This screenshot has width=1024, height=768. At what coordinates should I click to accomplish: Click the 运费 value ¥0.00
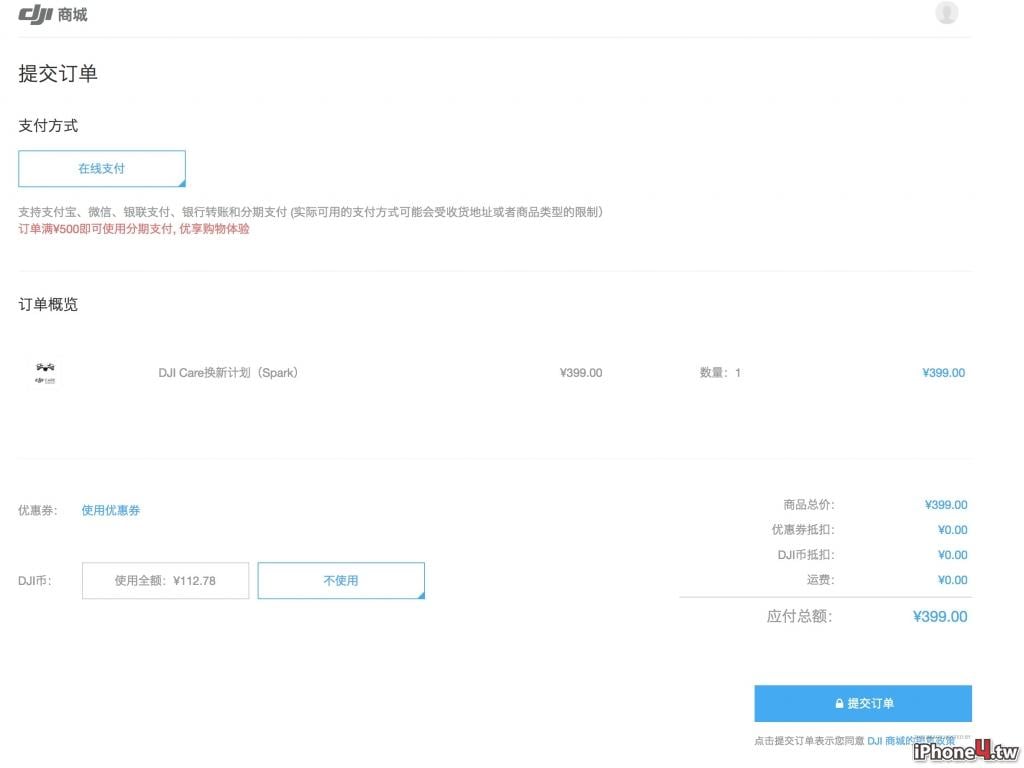(x=952, y=580)
